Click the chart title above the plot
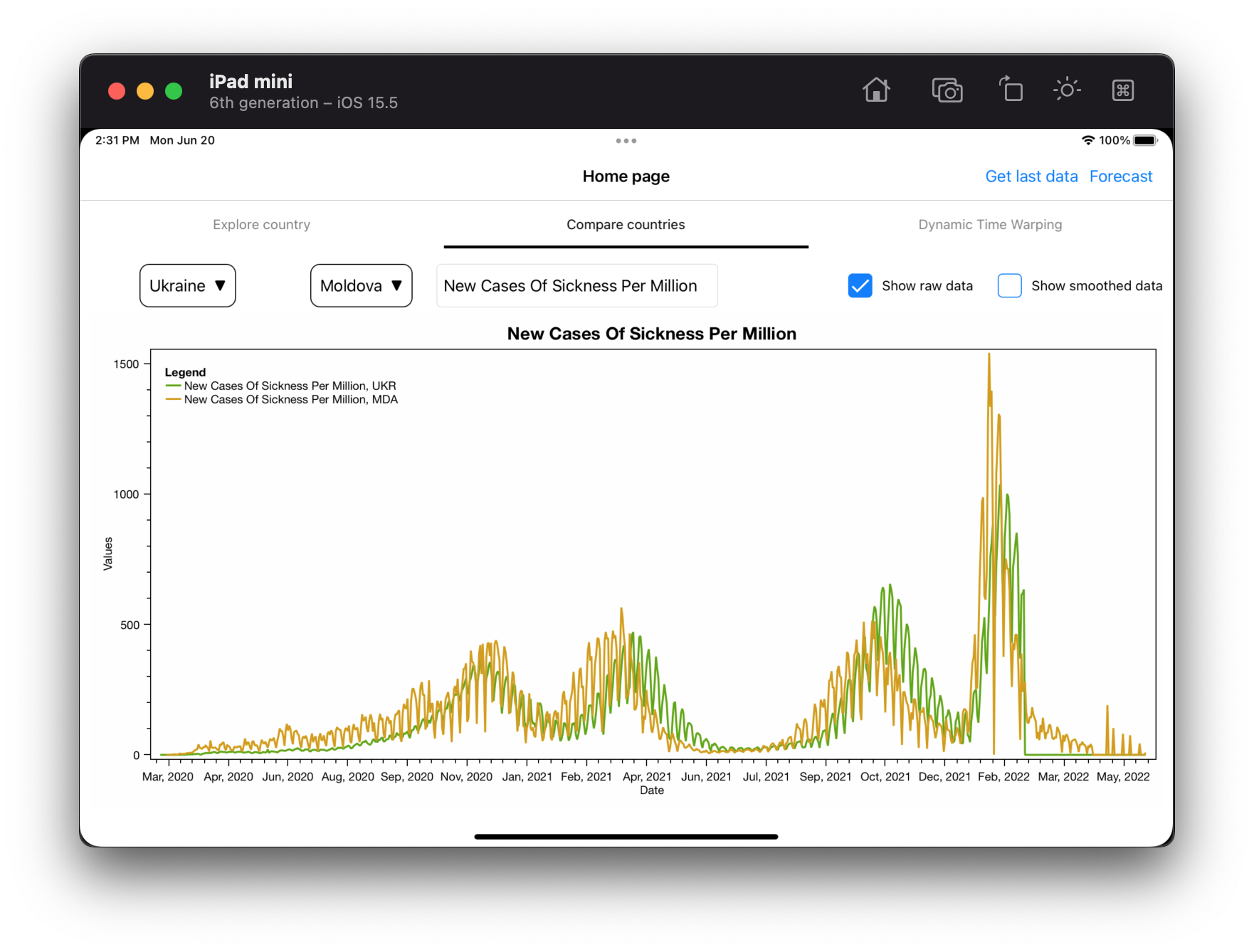1254x952 pixels. tap(652, 334)
